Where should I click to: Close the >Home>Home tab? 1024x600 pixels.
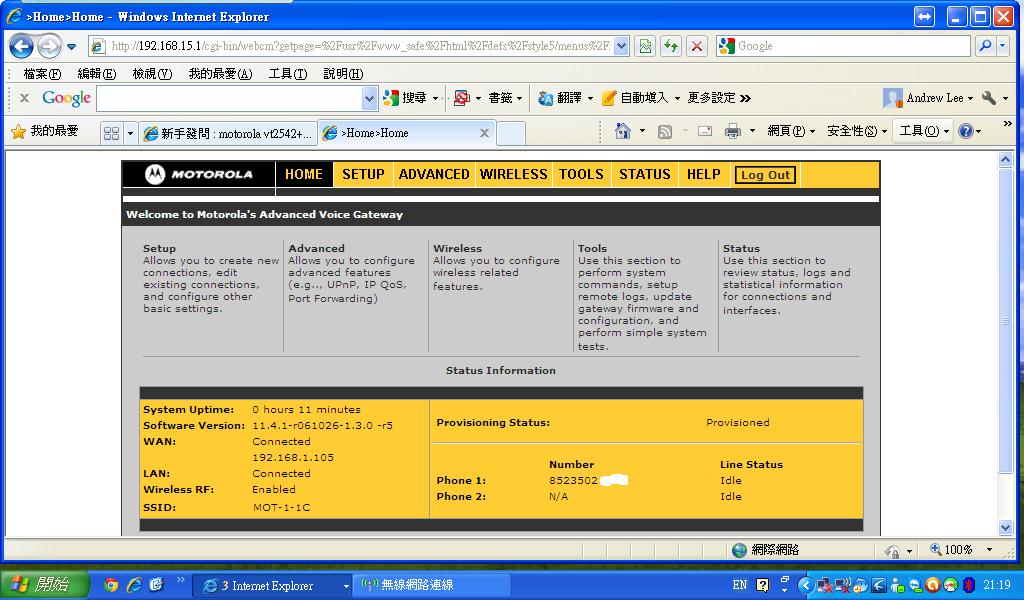pyautogui.click(x=484, y=133)
